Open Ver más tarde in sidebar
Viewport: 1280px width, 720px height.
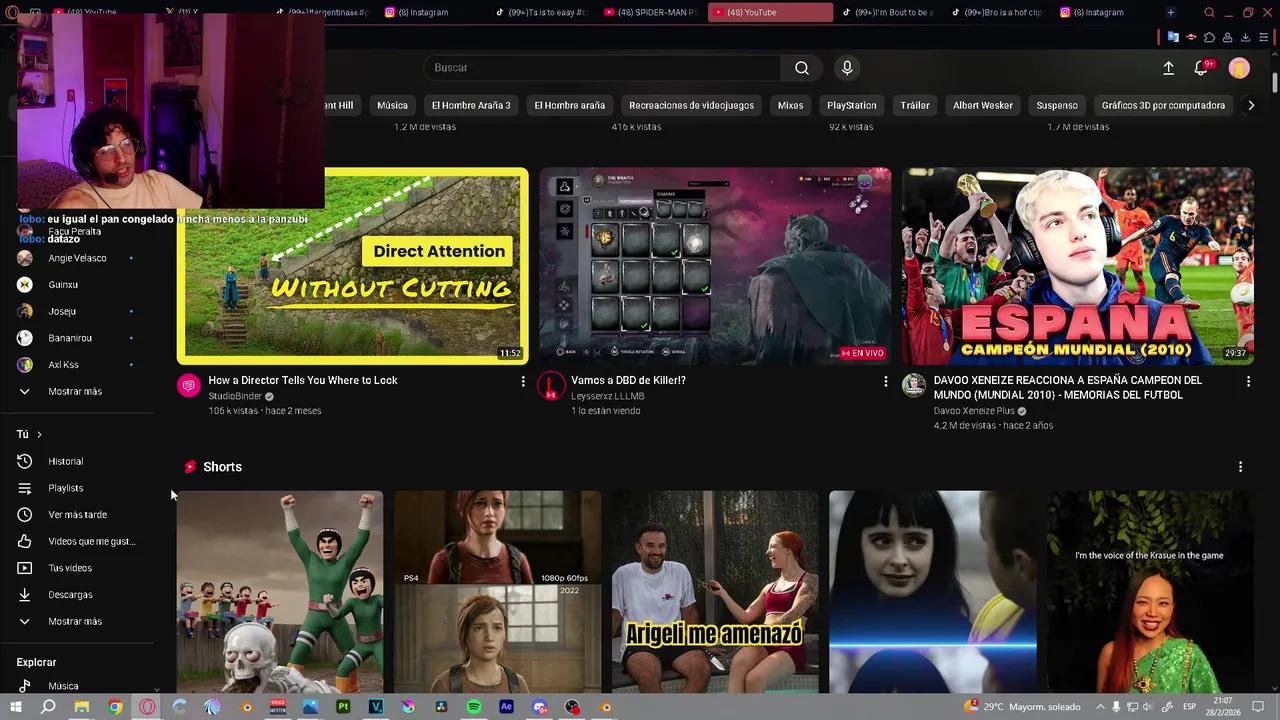coord(77,515)
